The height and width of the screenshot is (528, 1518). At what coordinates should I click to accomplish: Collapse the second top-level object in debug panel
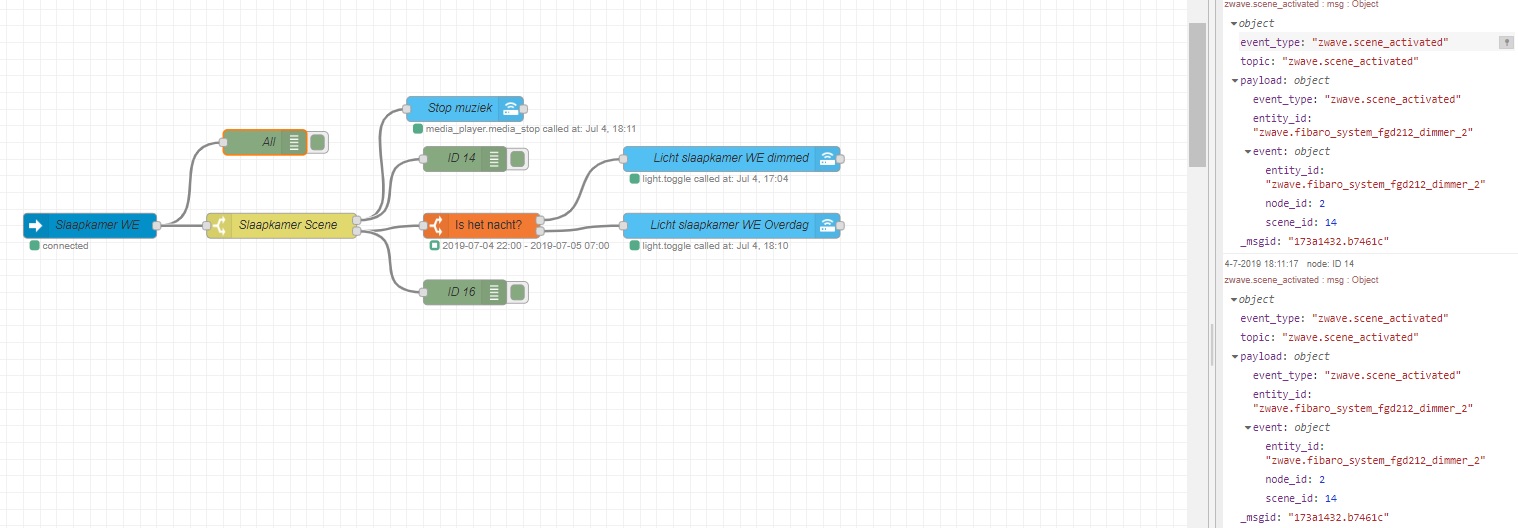[1235, 299]
